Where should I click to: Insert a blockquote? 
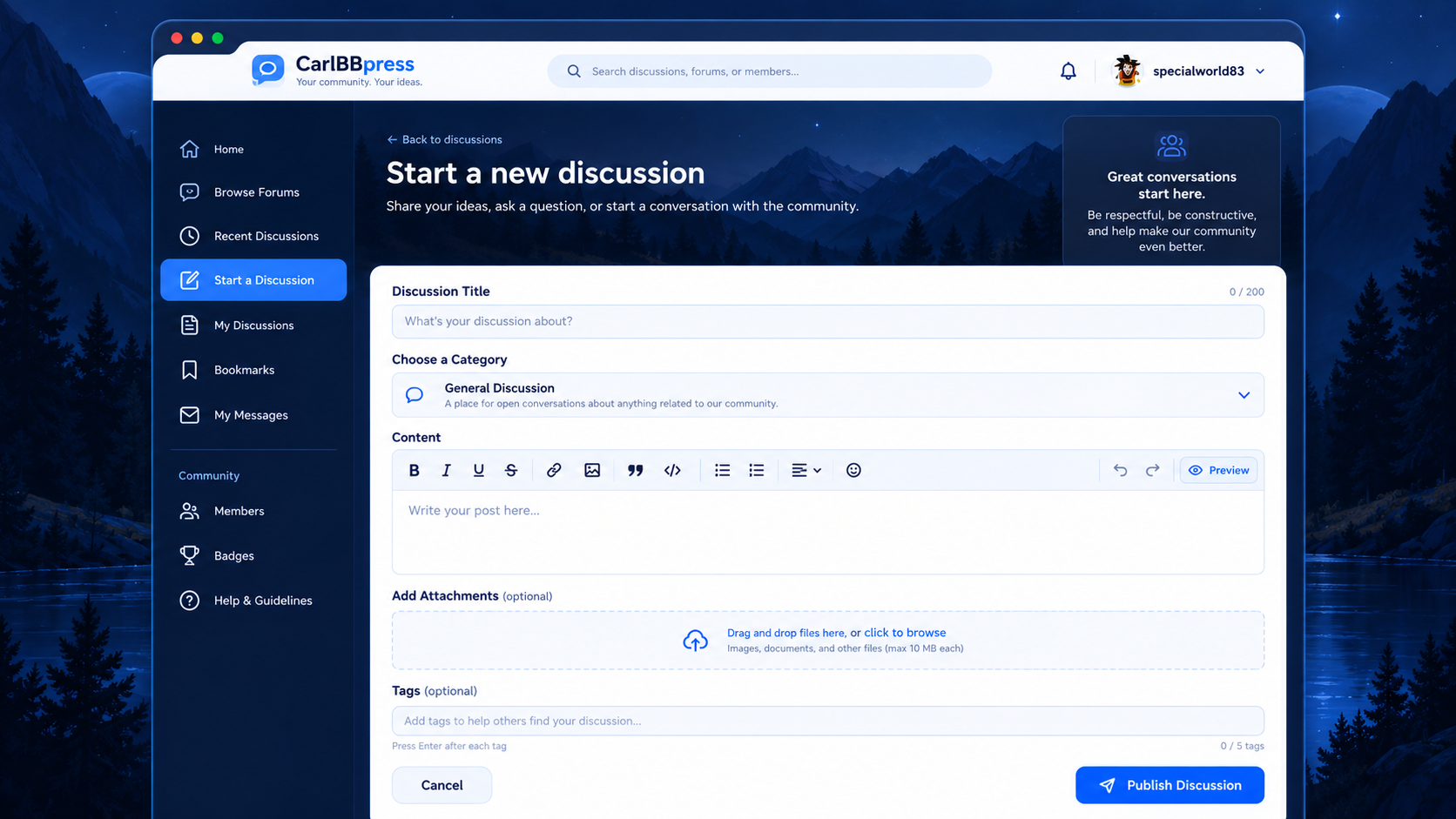(635, 470)
